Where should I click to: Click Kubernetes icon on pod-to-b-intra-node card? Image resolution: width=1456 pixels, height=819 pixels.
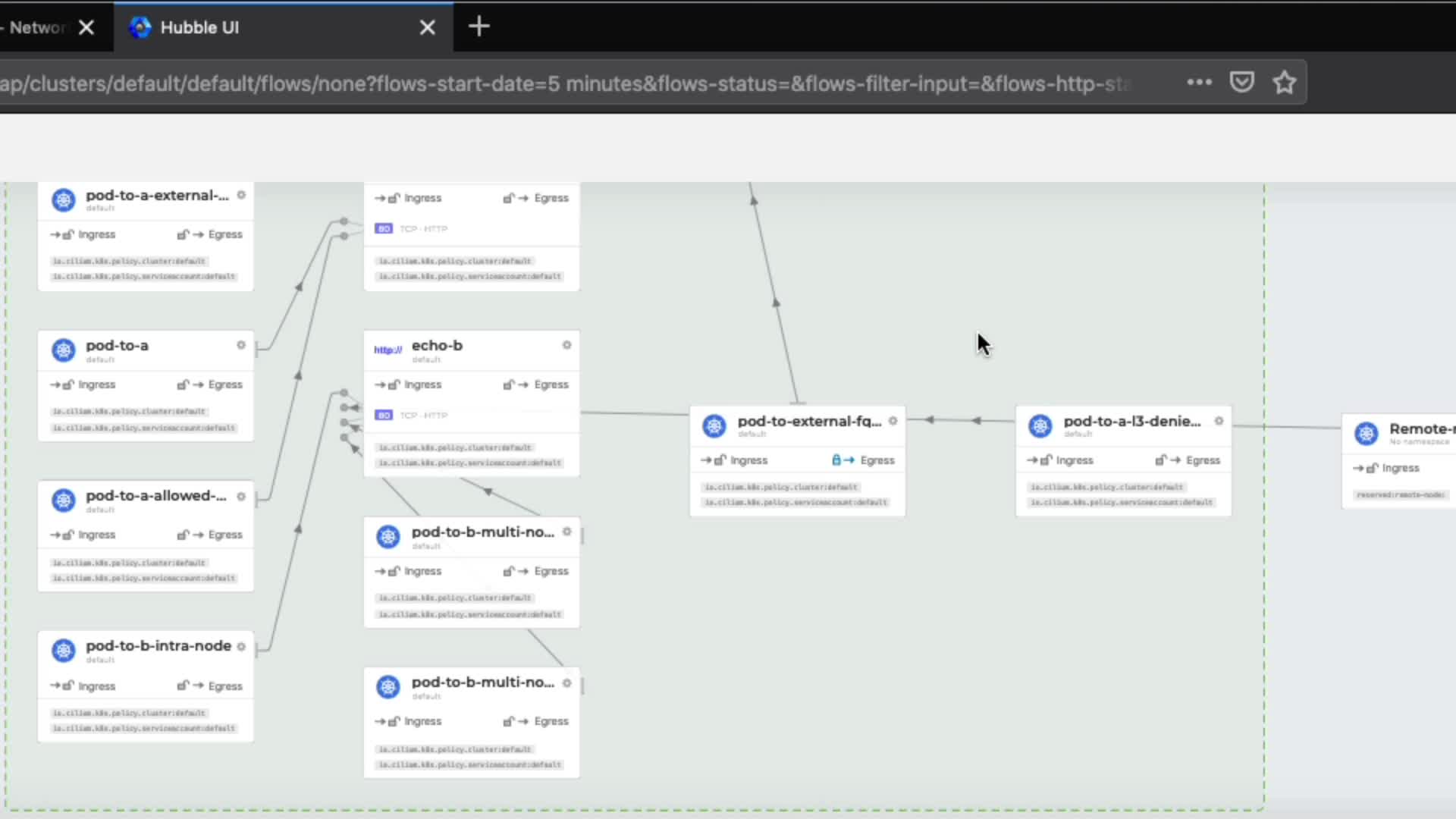point(64,650)
